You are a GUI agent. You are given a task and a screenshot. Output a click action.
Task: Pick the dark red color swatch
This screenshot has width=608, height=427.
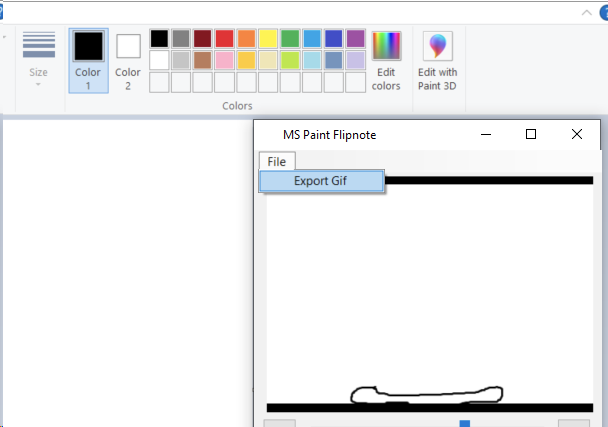click(x=202, y=38)
